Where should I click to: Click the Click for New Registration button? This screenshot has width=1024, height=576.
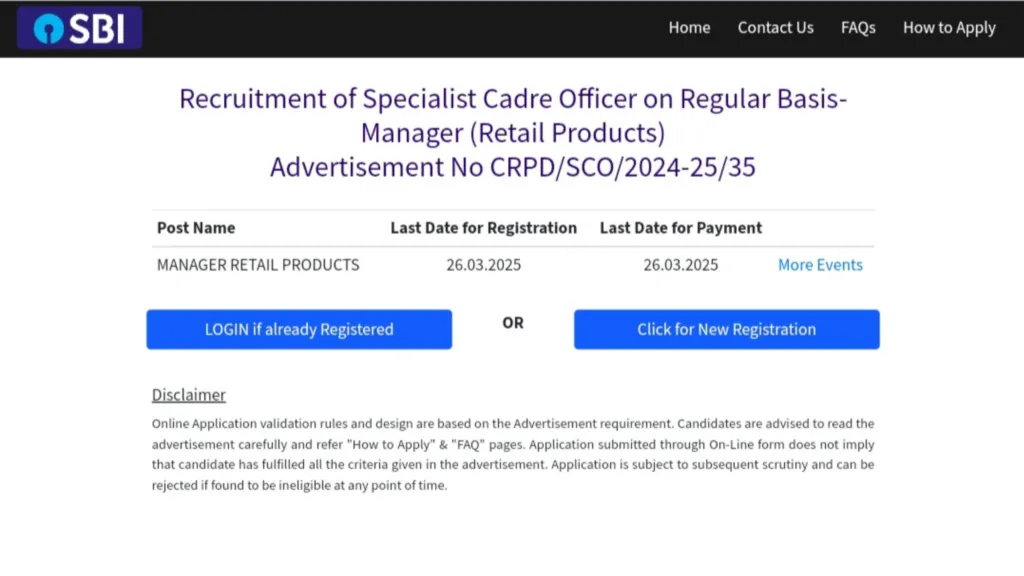[x=726, y=329]
